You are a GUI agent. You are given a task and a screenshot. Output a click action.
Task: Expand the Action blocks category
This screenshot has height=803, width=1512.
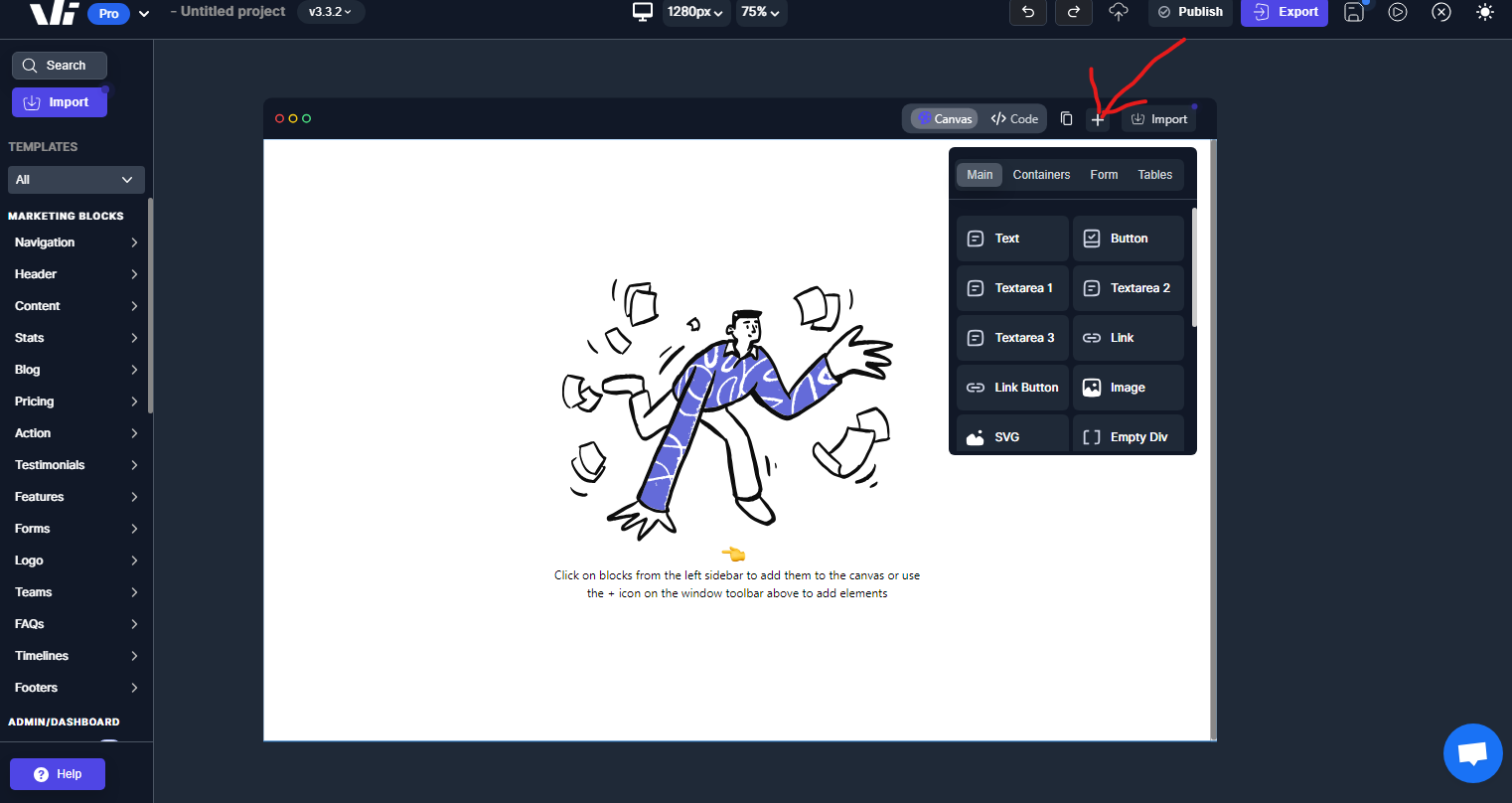76,433
